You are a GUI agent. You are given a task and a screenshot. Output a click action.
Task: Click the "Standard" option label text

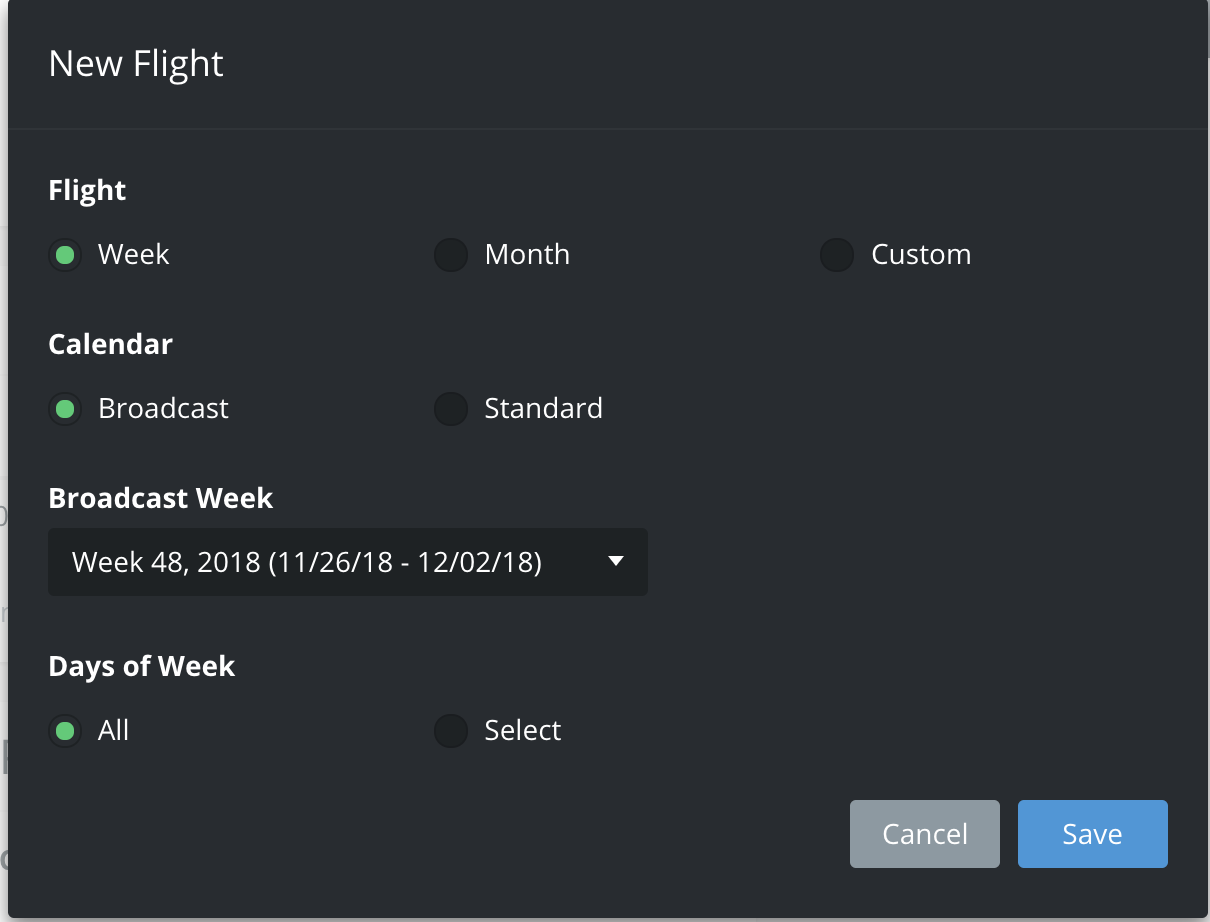point(543,409)
